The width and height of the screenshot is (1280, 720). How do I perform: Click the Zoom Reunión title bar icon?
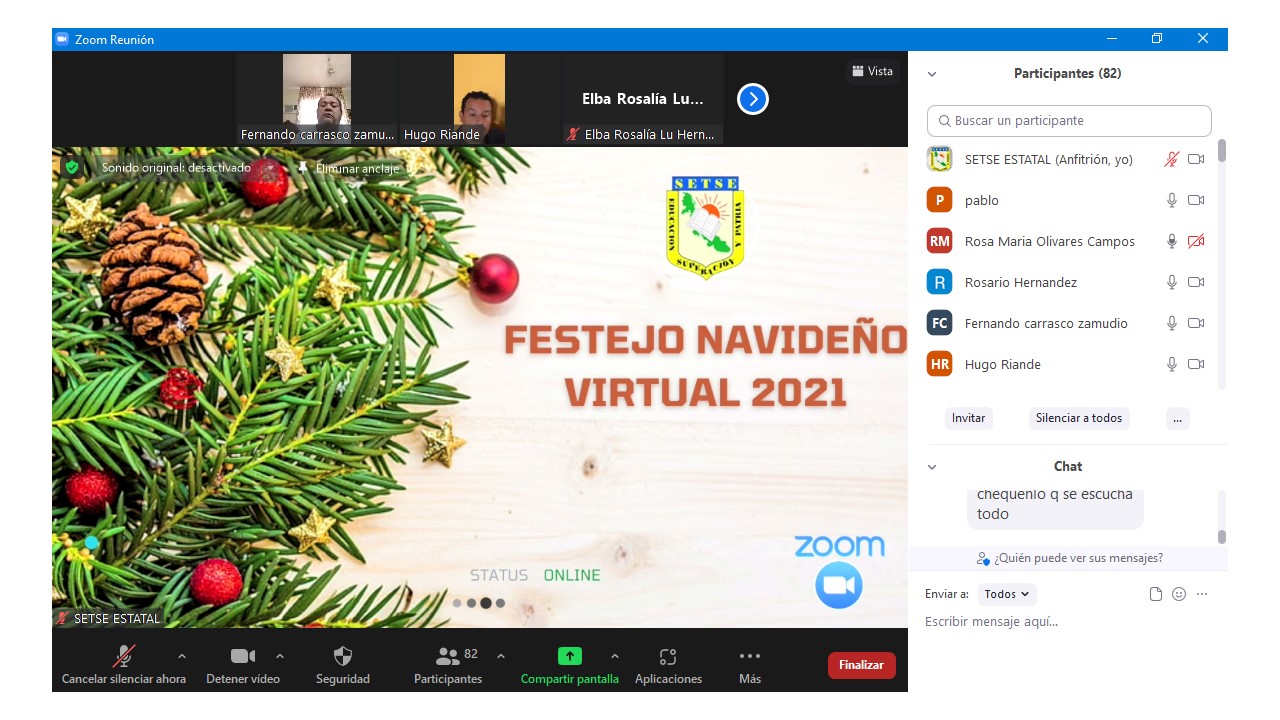61,39
